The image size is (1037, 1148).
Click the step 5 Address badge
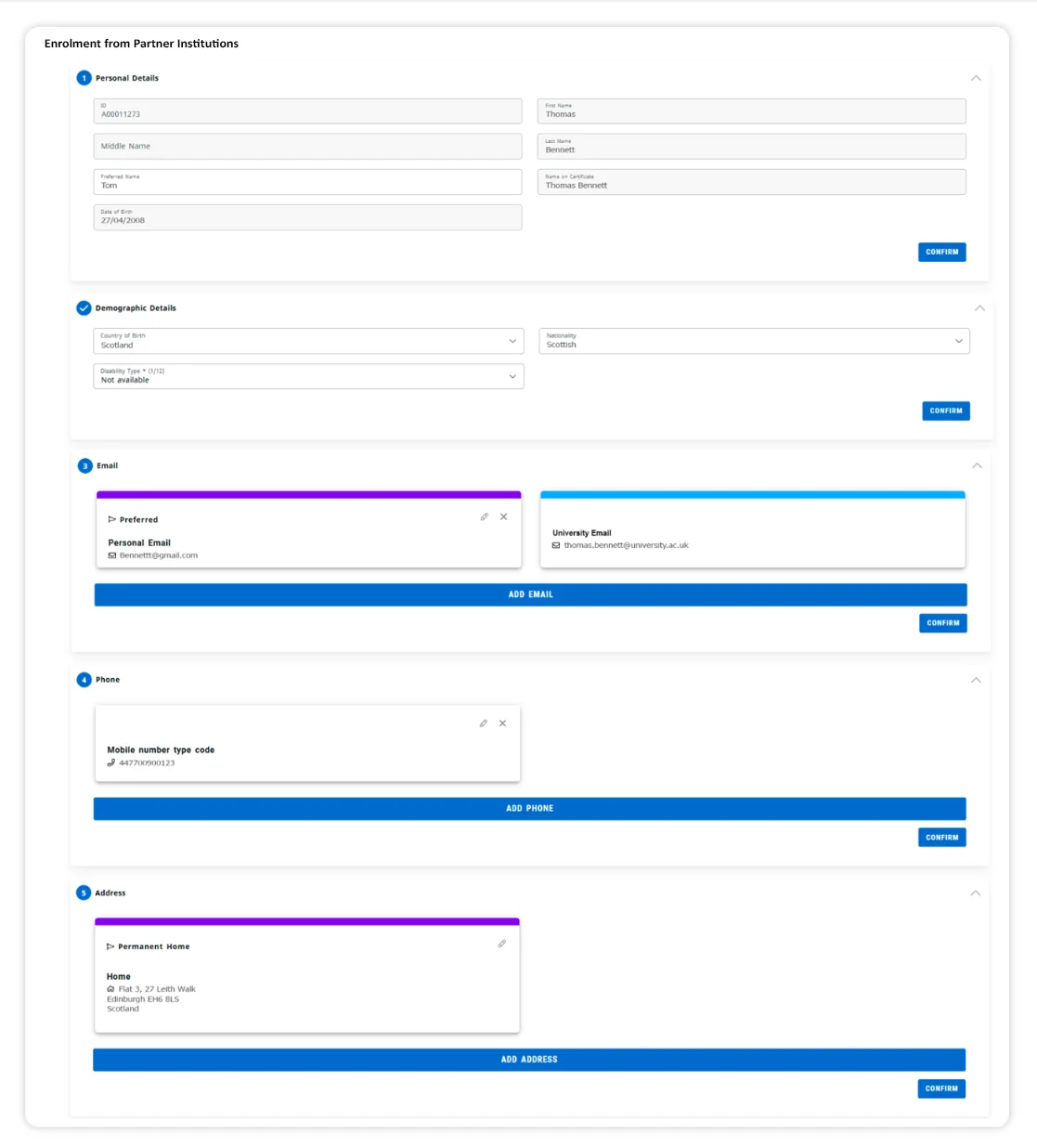pyautogui.click(x=84, y=893)
